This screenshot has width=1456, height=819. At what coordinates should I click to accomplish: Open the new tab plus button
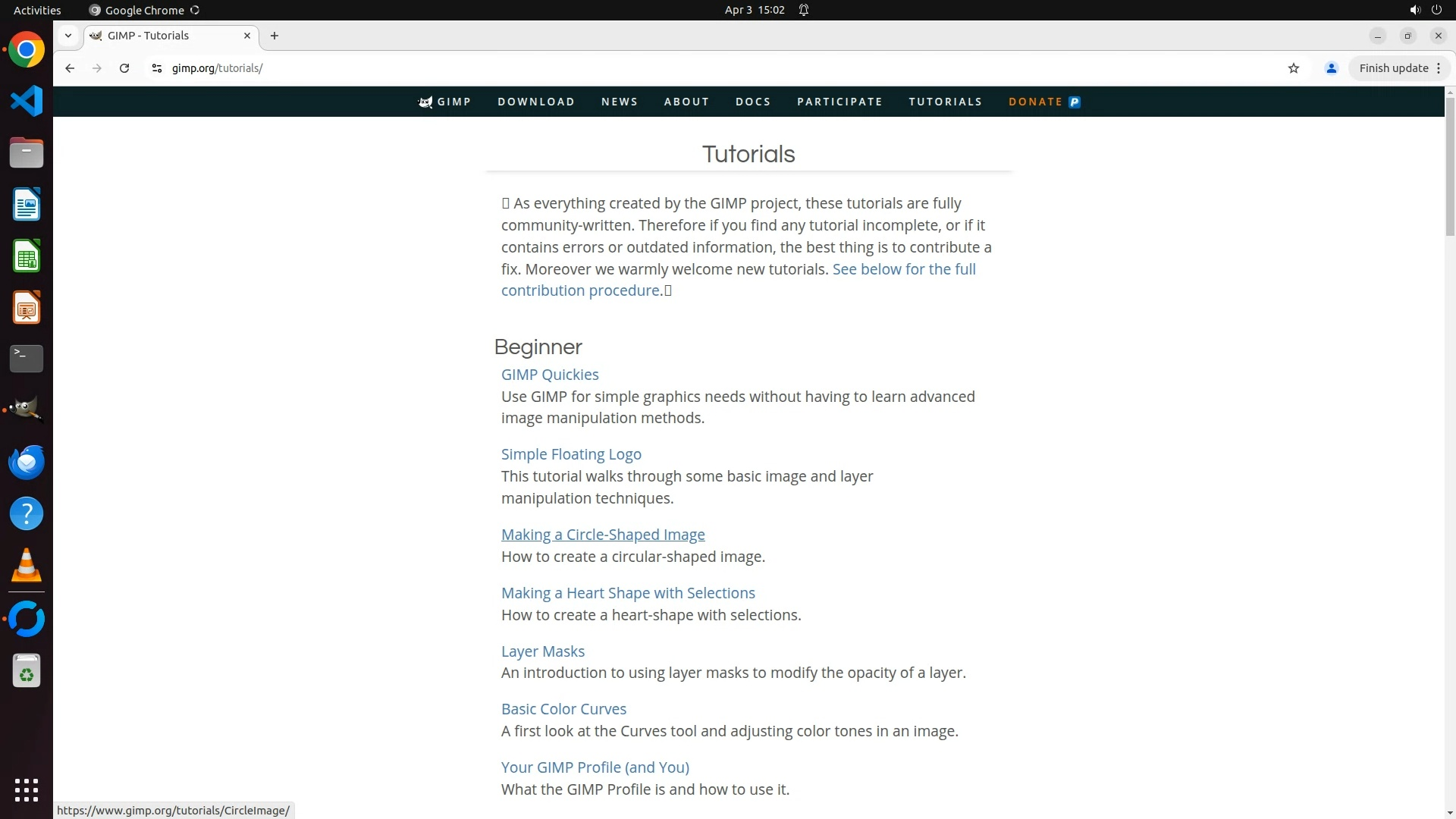275,36
